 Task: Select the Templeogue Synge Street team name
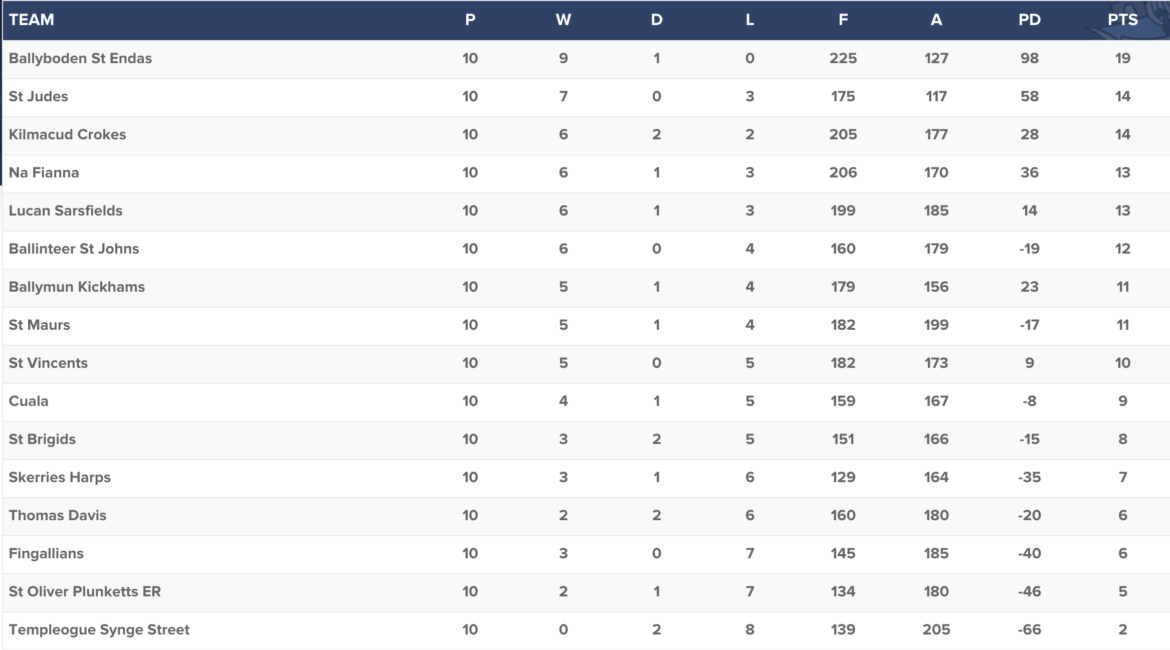(x=99, y=629)
